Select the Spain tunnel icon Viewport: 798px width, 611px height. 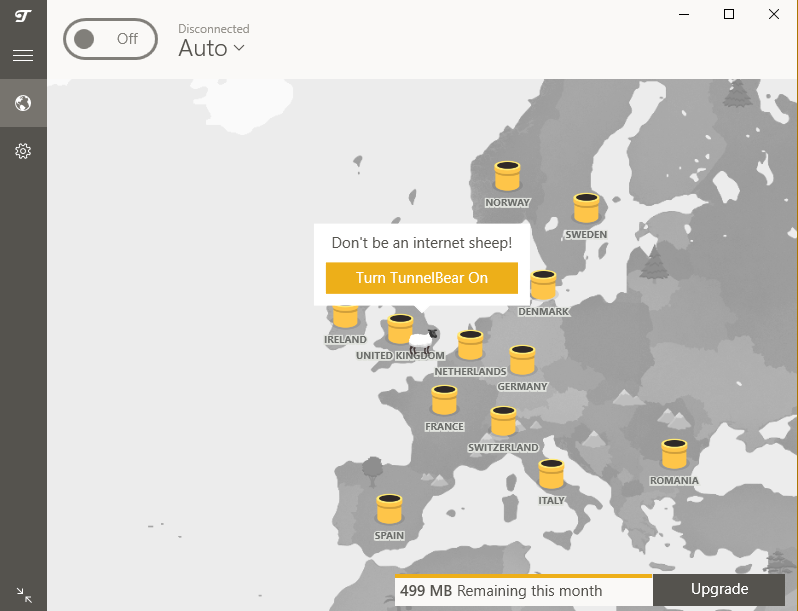(x=389, y=509)
